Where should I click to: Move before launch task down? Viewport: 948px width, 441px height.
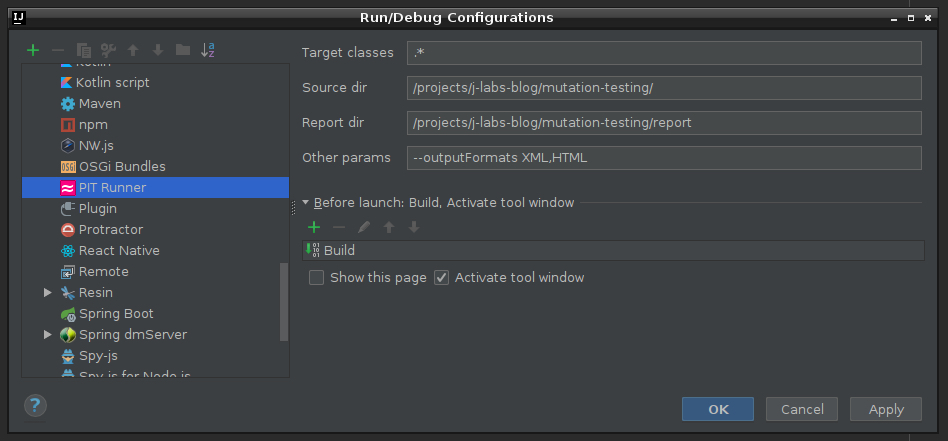point(414,227)
